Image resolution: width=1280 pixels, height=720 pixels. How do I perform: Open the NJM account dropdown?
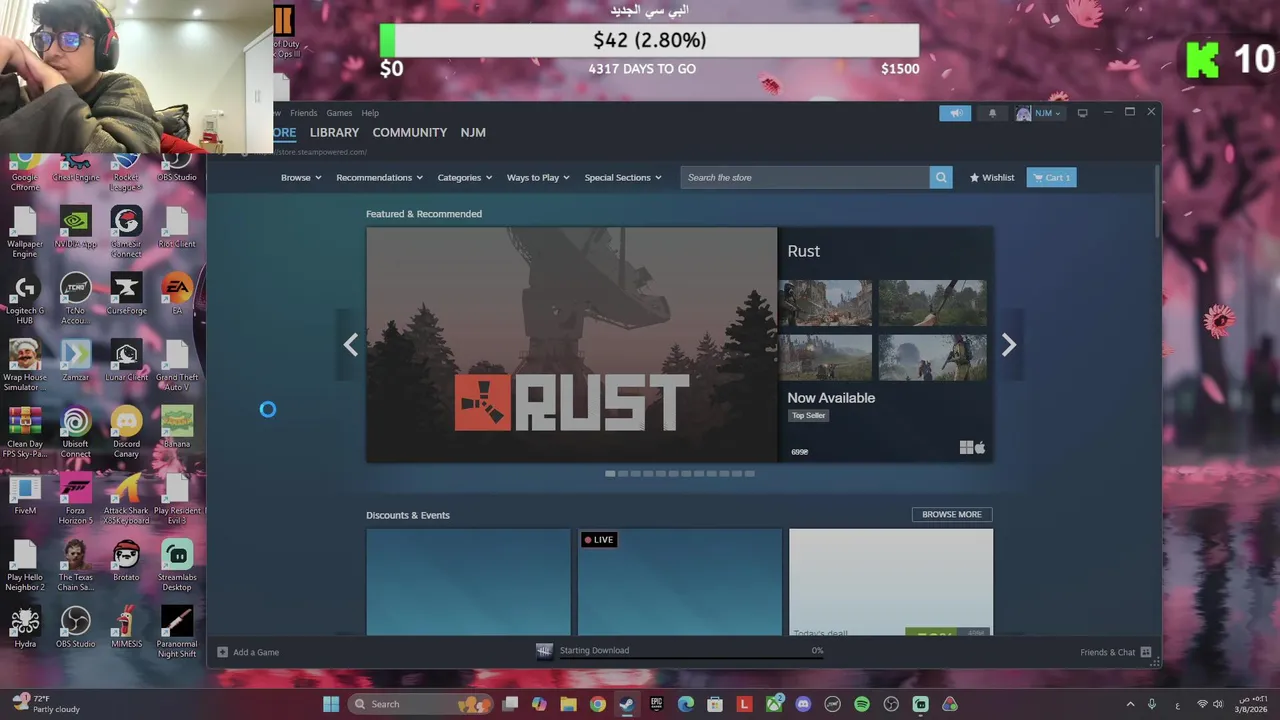click(1039, 113)
